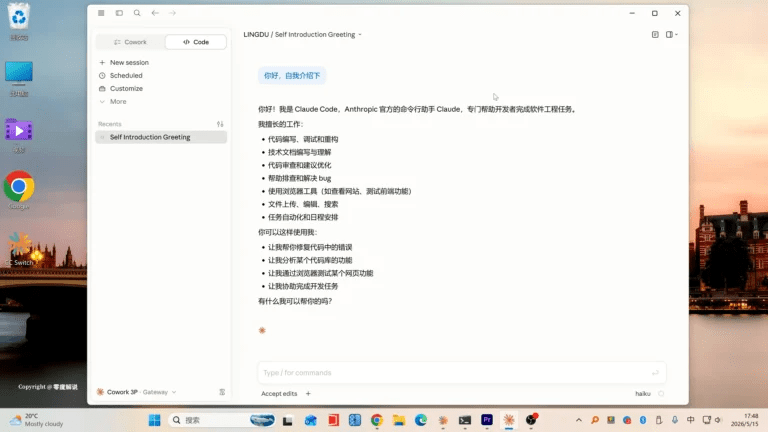
Task: Click the Recents filter icon
Action: [220, 124]
